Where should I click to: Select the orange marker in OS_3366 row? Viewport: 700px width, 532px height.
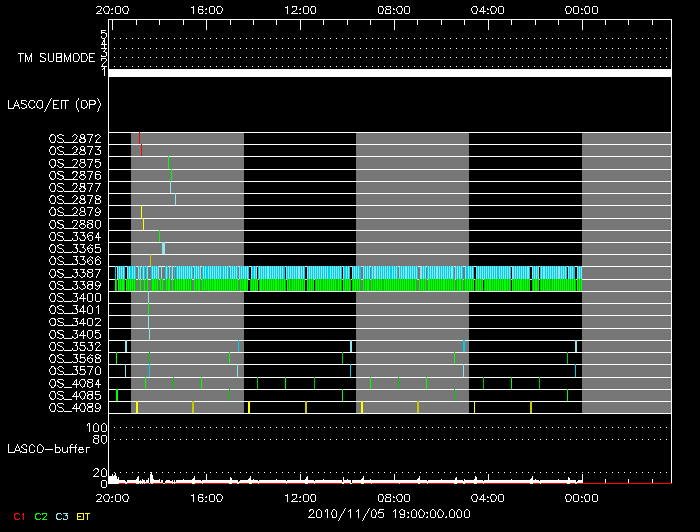[150, 260]
